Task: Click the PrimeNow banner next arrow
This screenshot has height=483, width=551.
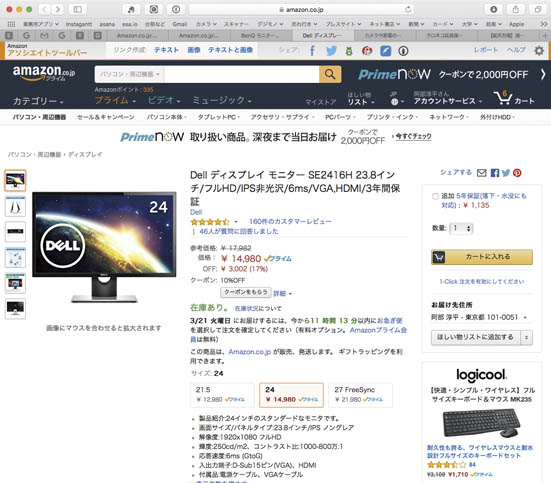Action: (x=543, y=74)
